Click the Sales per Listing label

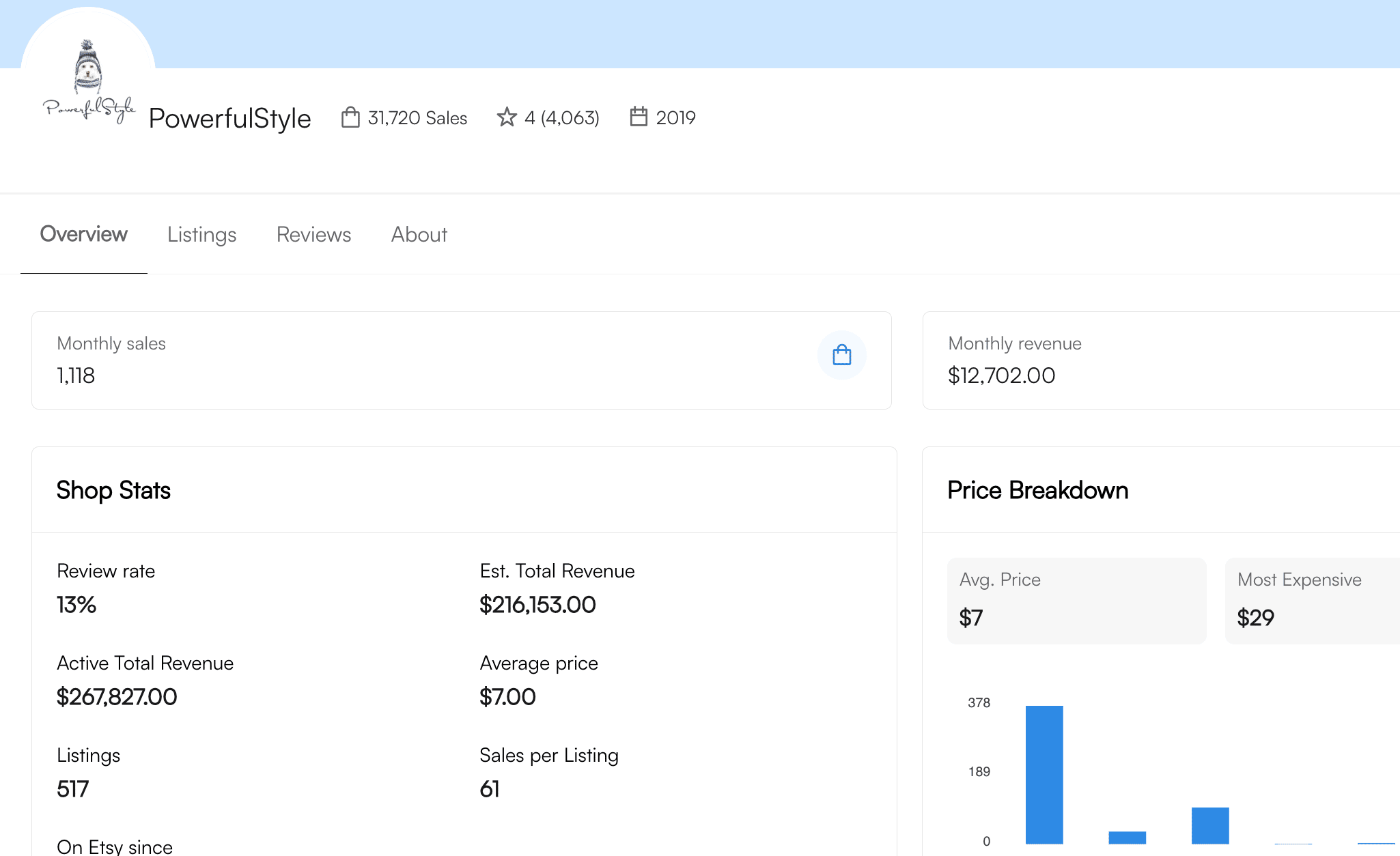tap(549, 755)
